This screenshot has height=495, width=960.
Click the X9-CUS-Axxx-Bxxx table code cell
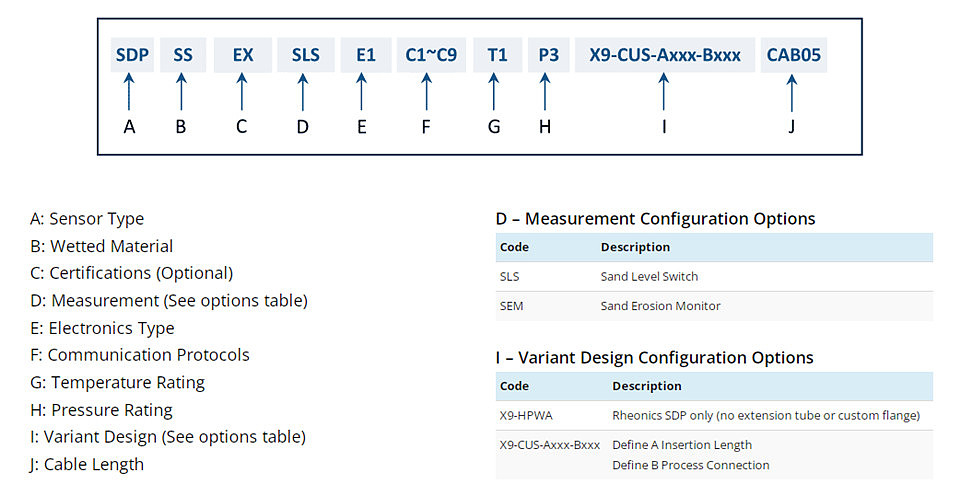point(550,445)
